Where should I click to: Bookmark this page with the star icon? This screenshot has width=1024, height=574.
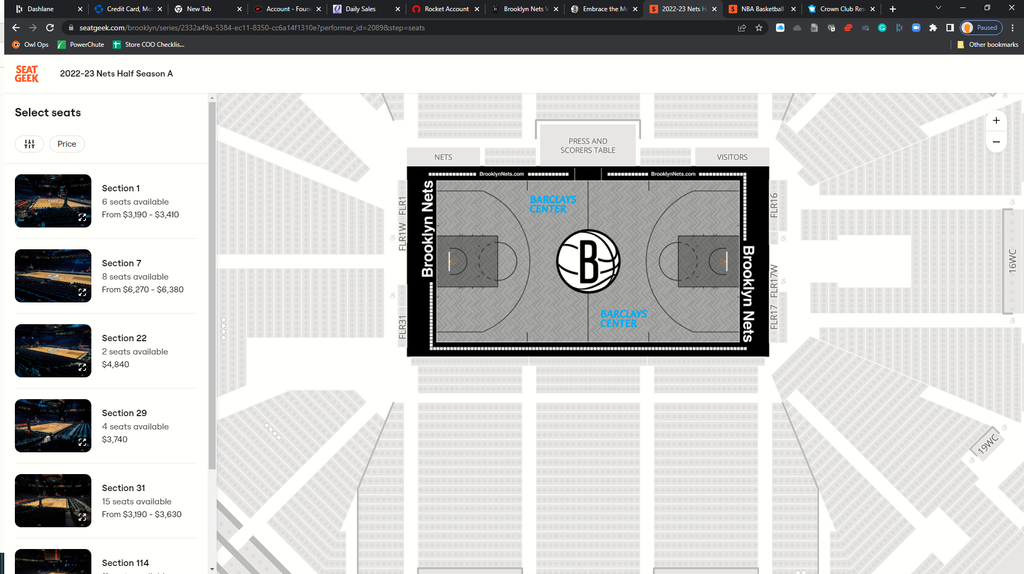click(759, 28)
